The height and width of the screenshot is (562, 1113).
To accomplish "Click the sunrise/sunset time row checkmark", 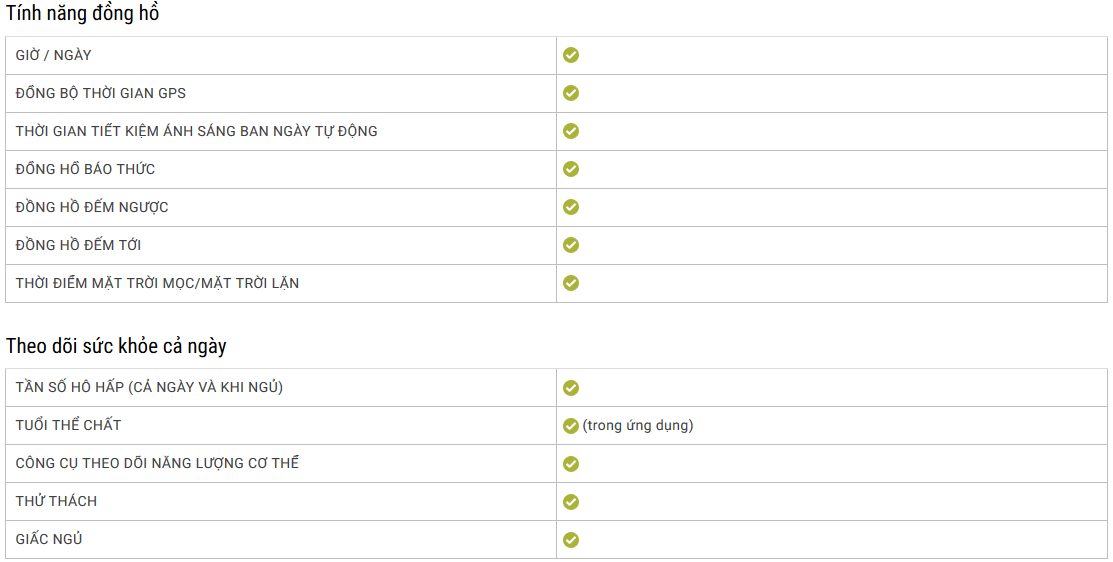I will click(571, 283).
